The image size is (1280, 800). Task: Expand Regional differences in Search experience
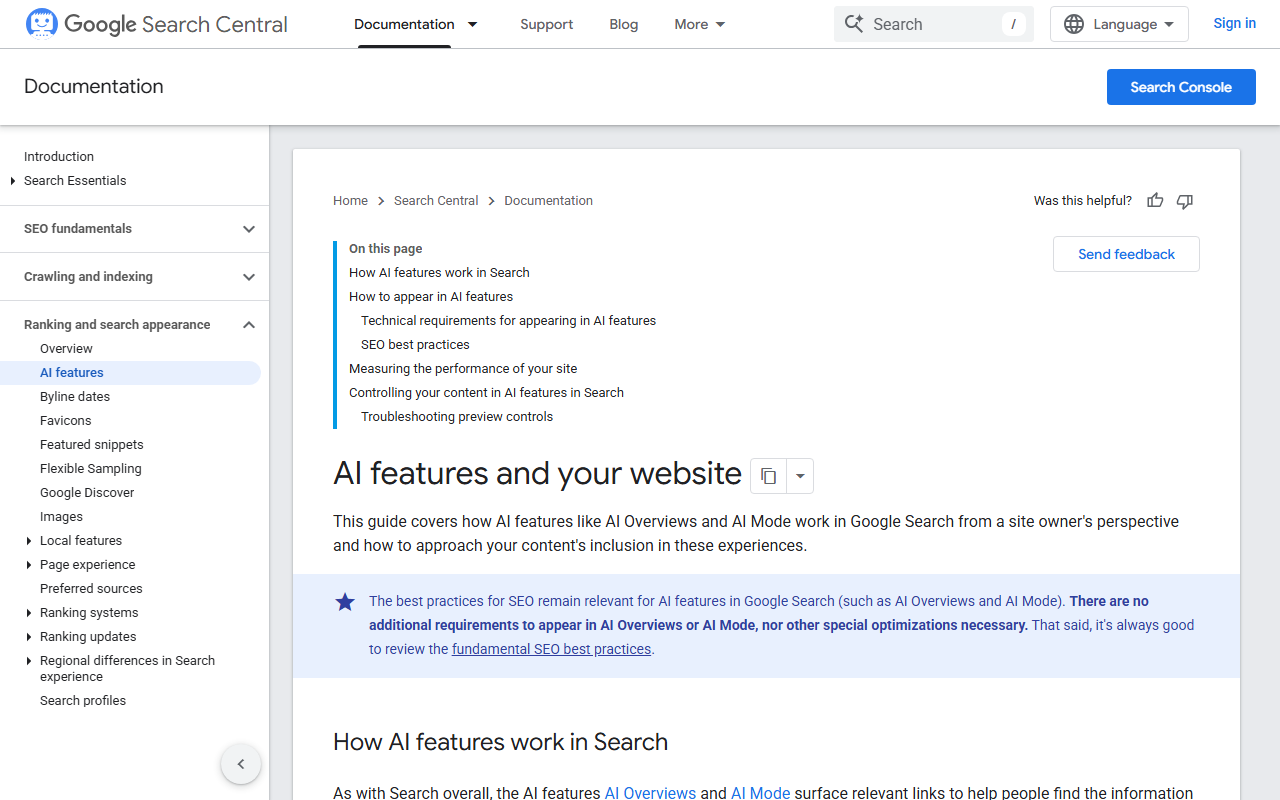pyautogui.click(x=29, y=661)
